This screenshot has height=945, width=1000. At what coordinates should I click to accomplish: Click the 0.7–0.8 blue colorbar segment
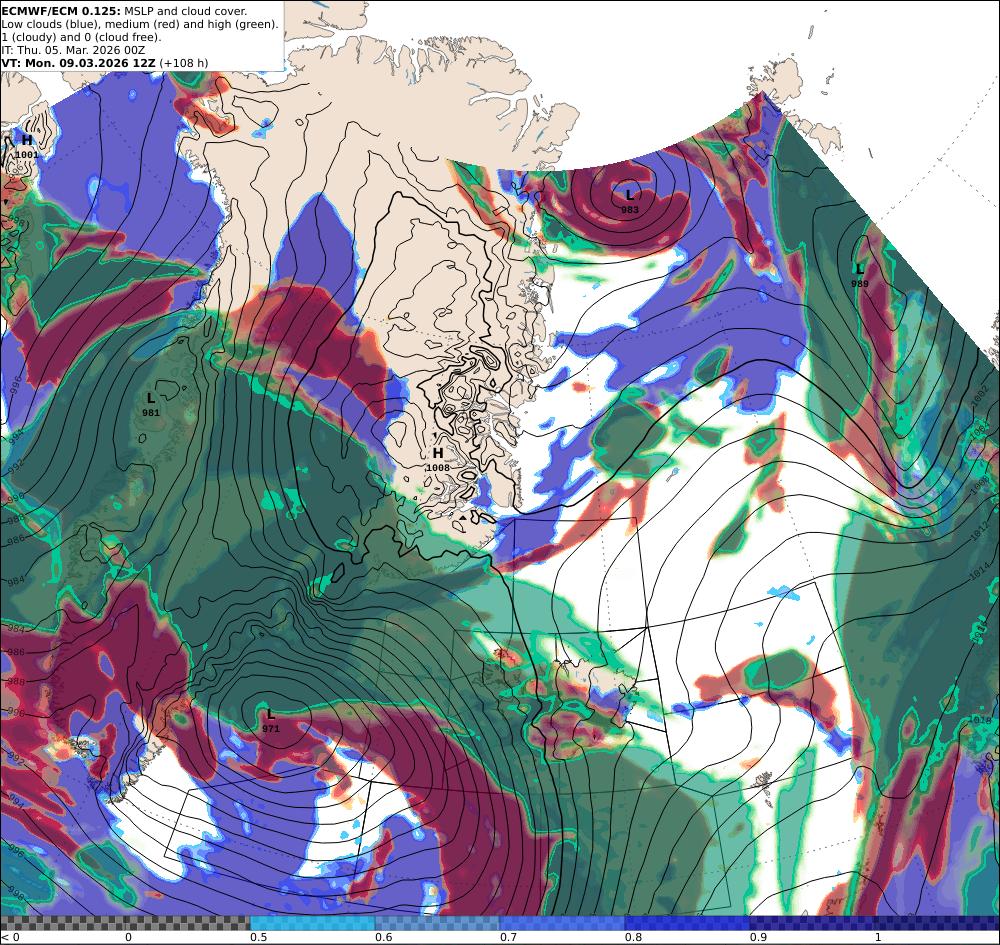click(562, 923)
